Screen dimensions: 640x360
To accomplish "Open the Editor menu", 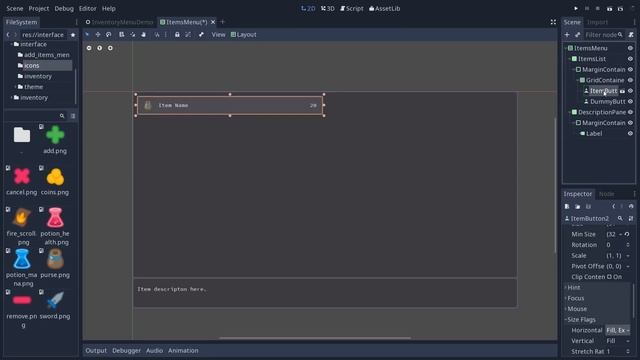I will [87, 9].
